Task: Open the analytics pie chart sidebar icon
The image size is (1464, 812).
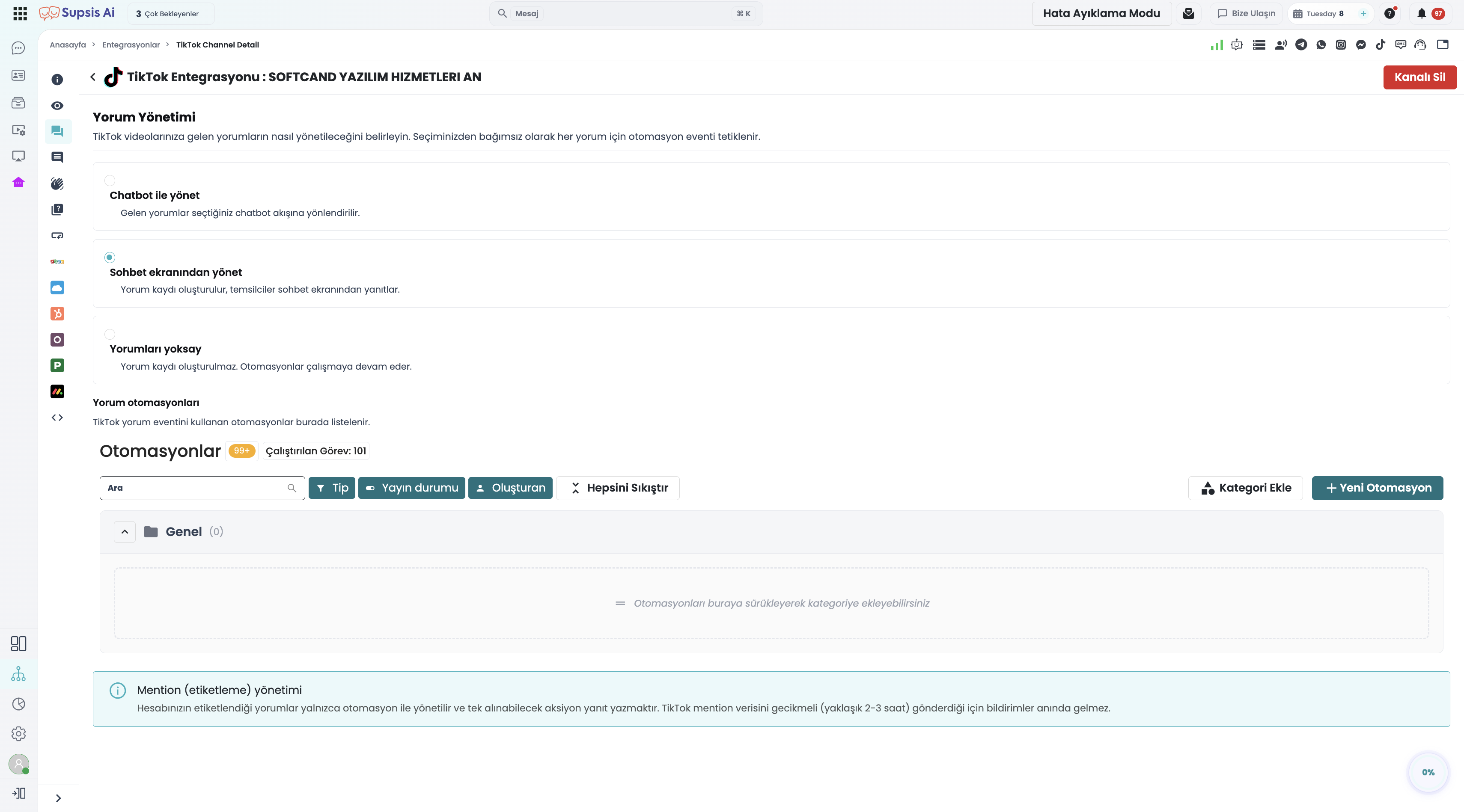Action: [18, 704]
